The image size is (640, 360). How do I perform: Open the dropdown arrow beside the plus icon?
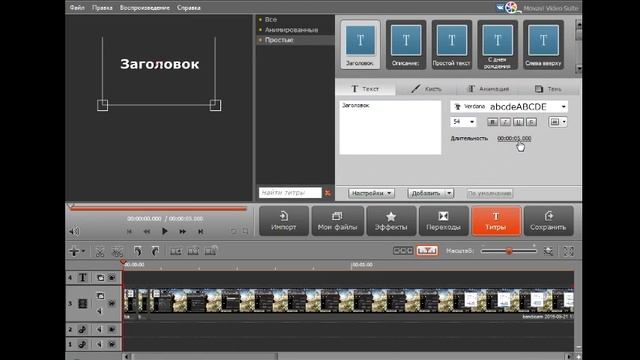83,251
